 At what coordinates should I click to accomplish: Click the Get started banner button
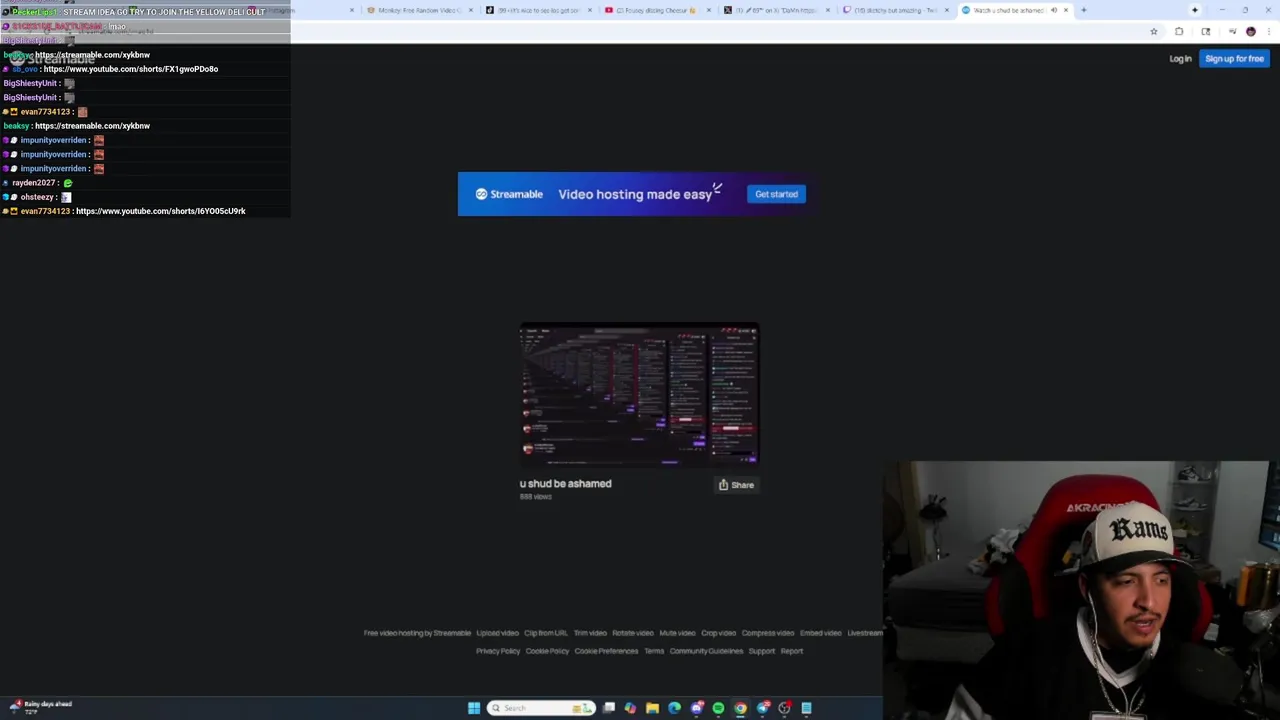point(776,194)
